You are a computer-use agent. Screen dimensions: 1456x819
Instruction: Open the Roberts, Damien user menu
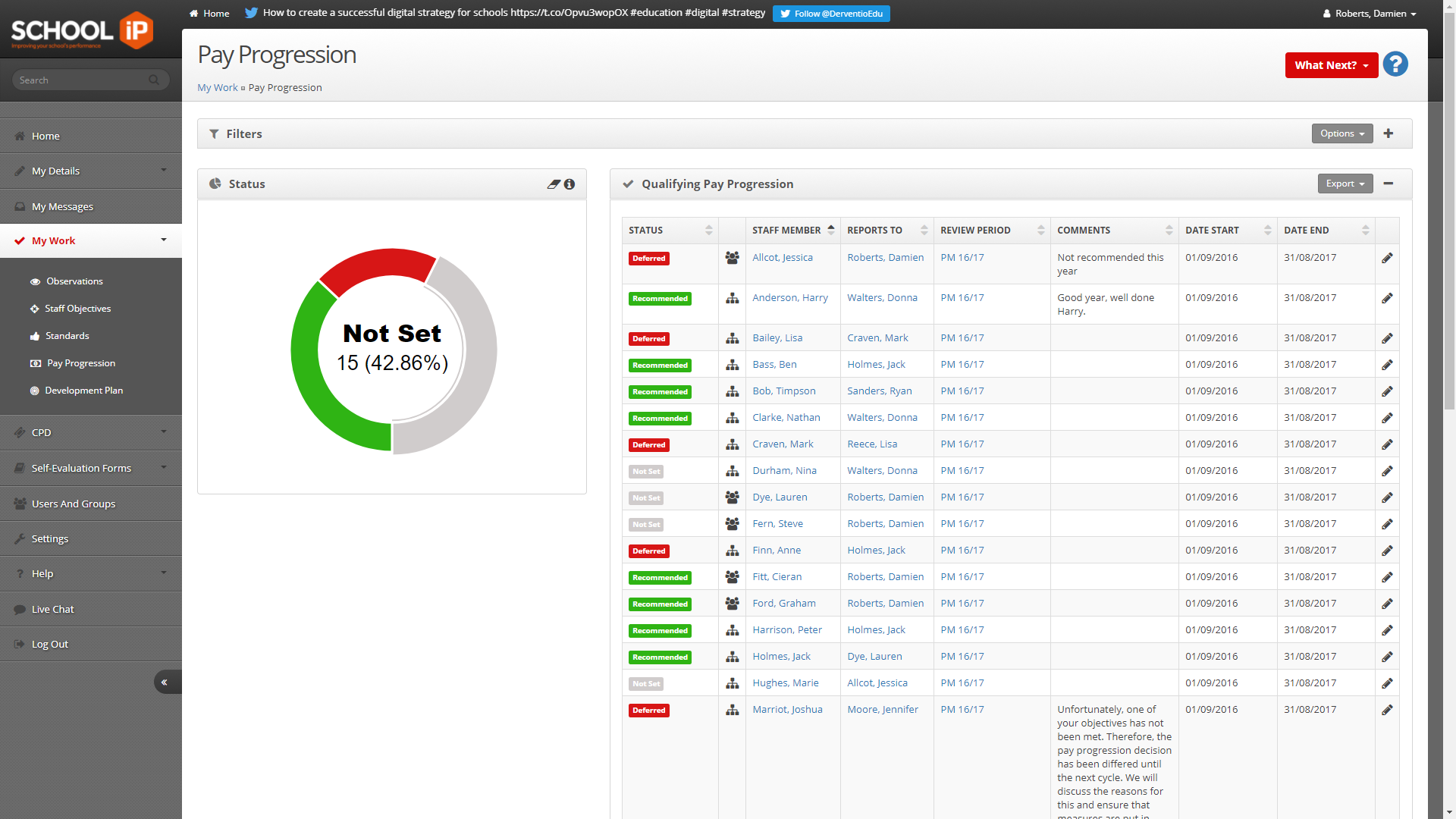pos(1370,14)
